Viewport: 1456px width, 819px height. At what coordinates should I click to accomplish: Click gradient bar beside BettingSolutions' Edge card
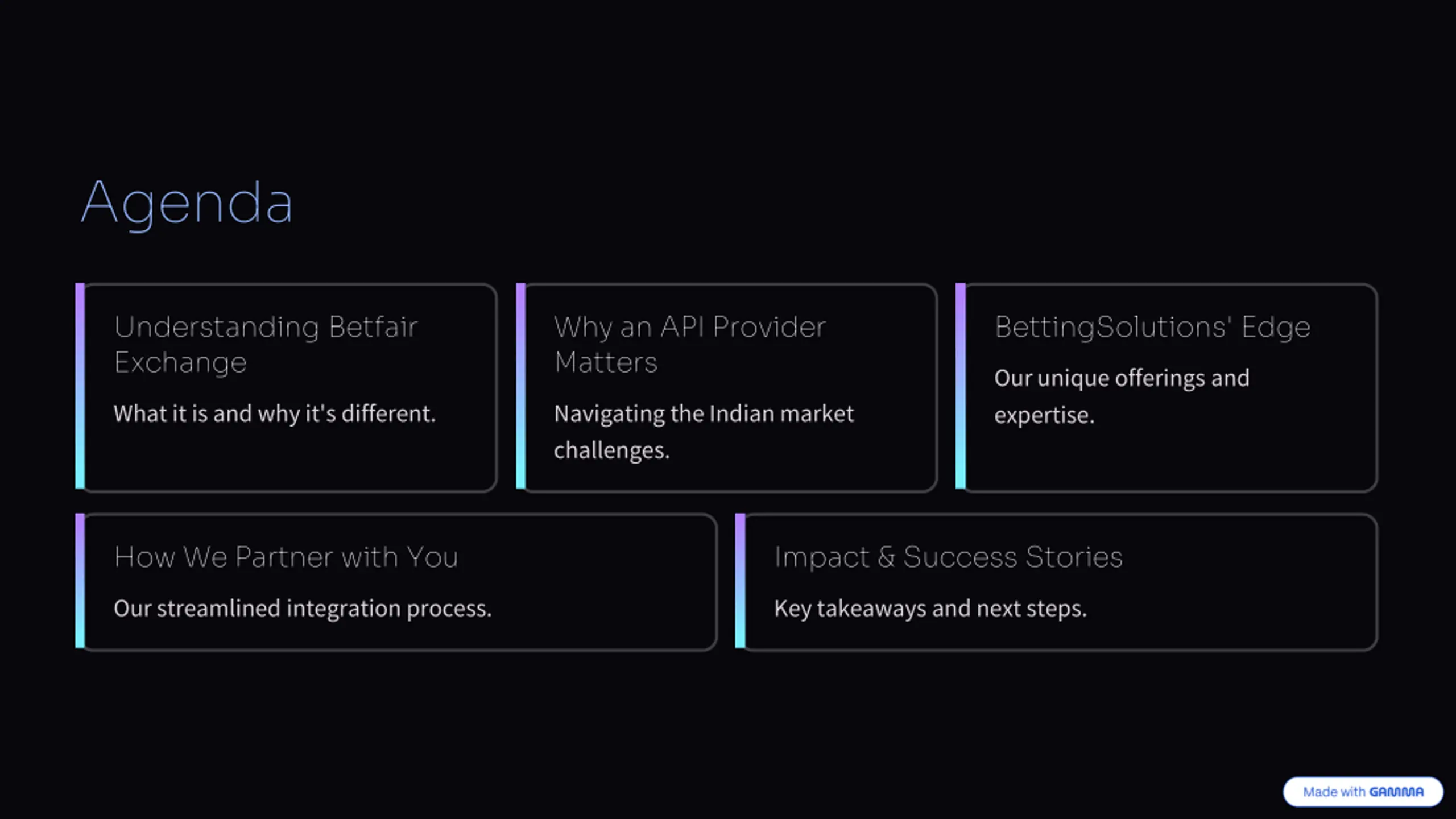coord(961,386)
